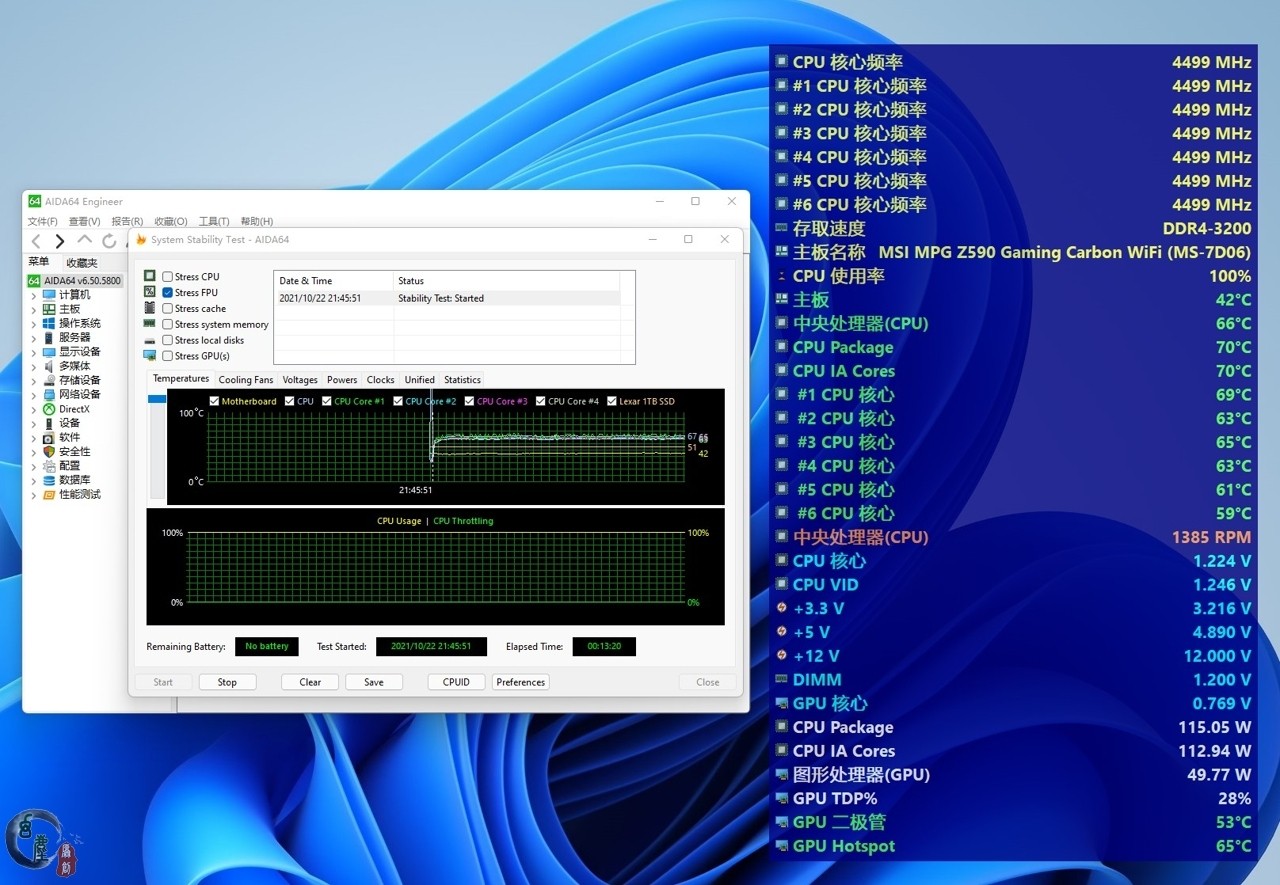Select the 多媒体 speaker icon in tree

tap(49, 366)
